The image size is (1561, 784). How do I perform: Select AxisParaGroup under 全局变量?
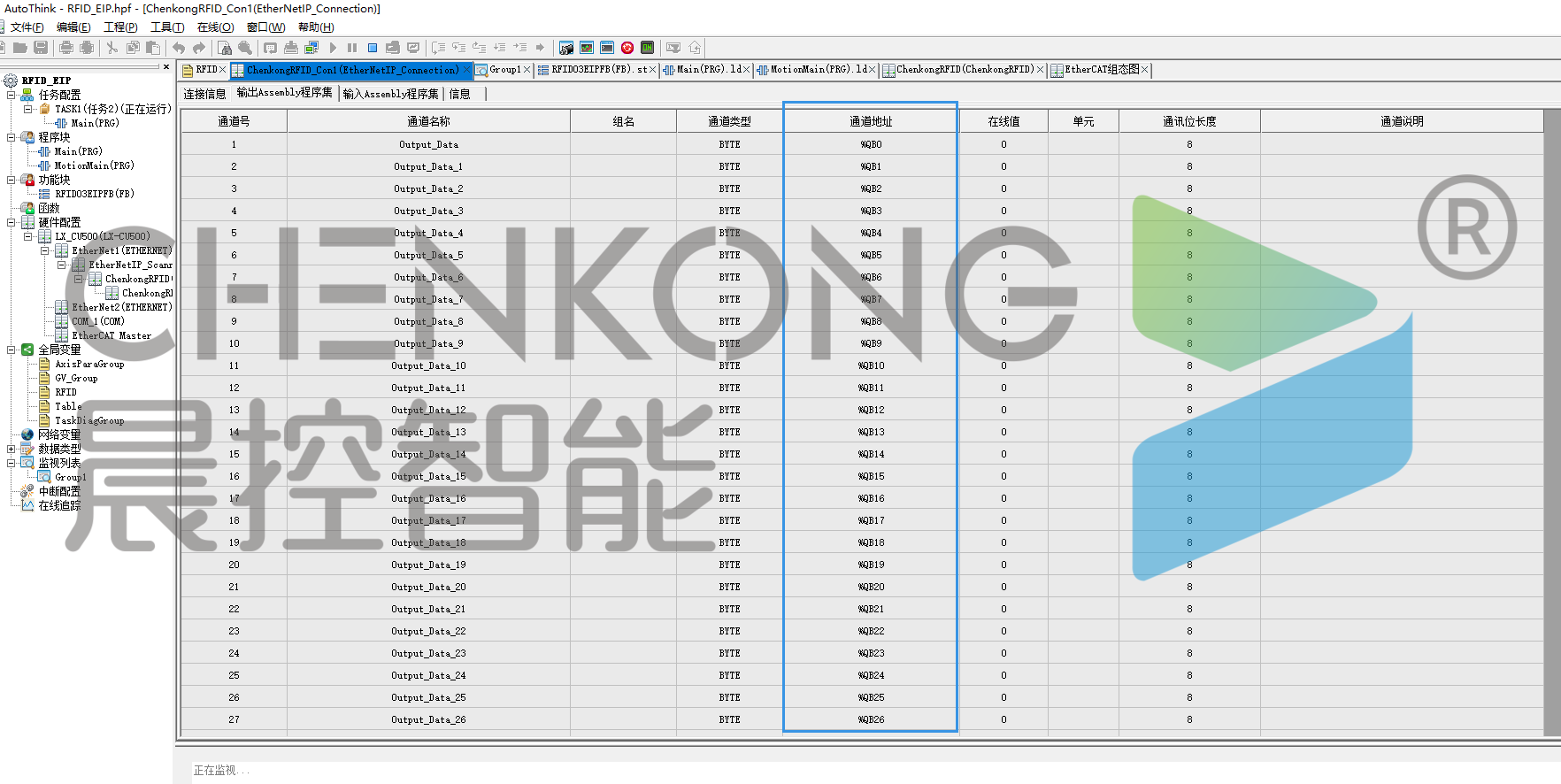[89, 364]
